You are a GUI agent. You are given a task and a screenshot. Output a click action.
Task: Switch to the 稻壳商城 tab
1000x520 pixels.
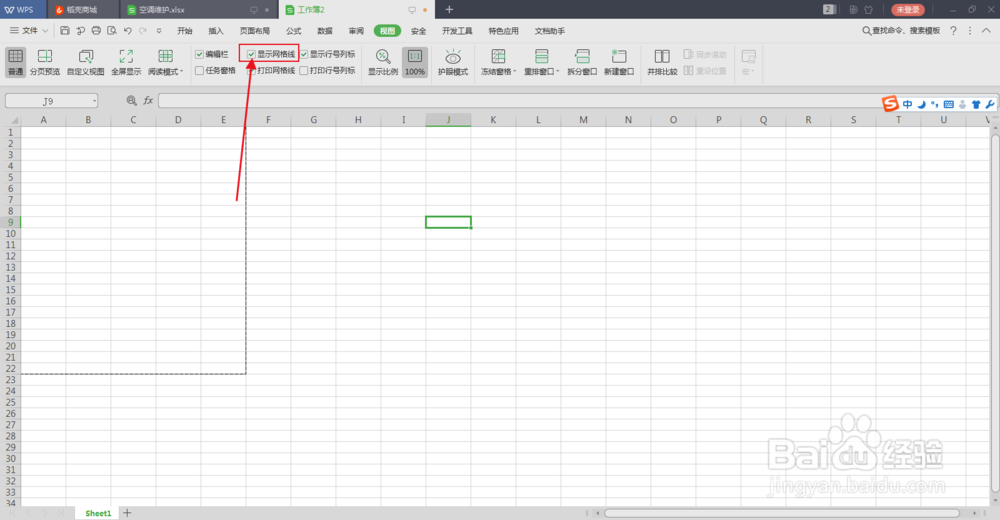click(82, 10)
